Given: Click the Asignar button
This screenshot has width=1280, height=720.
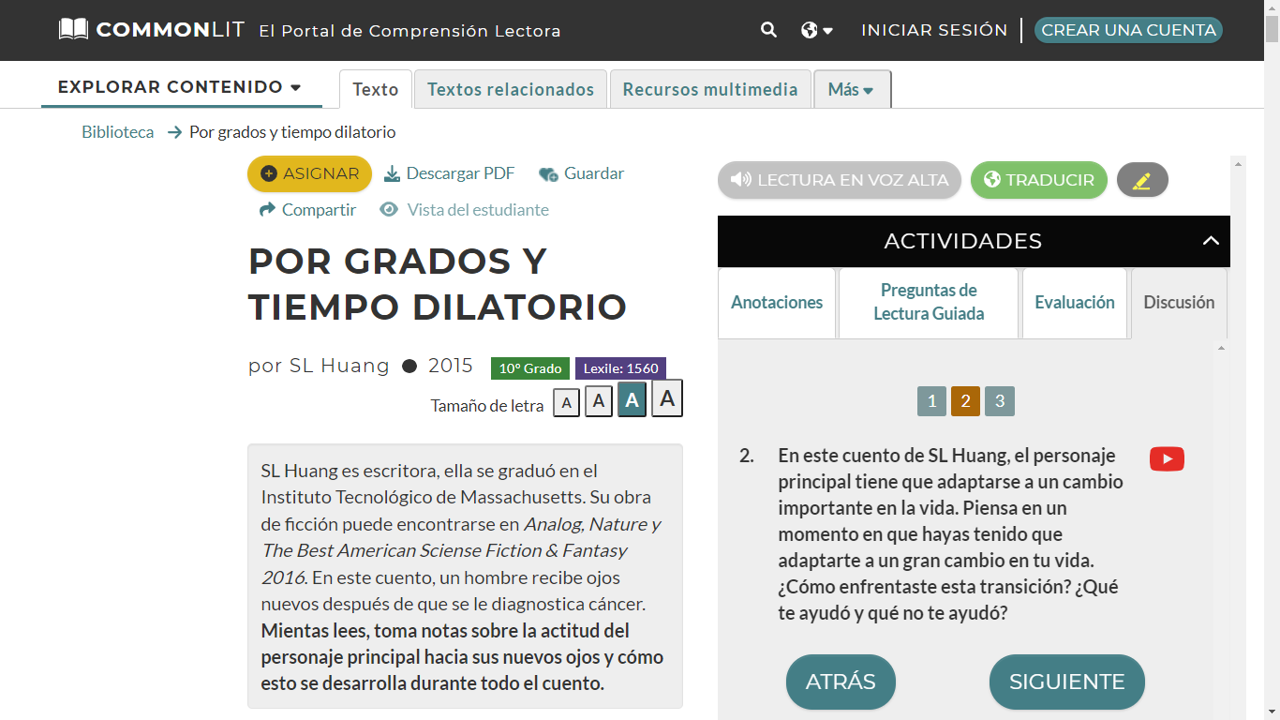Looking at the screenshot, I should 309,173.
